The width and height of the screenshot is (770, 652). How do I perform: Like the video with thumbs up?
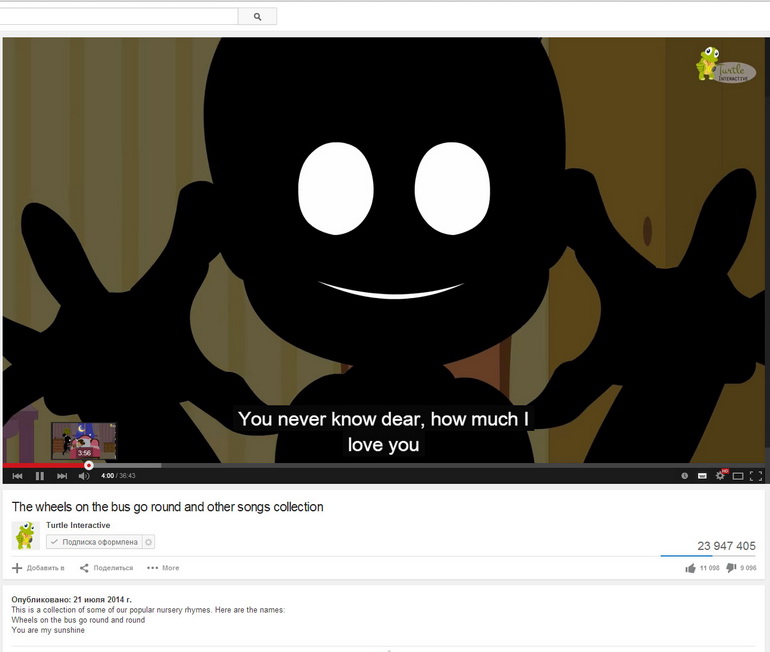coord(691,568)
